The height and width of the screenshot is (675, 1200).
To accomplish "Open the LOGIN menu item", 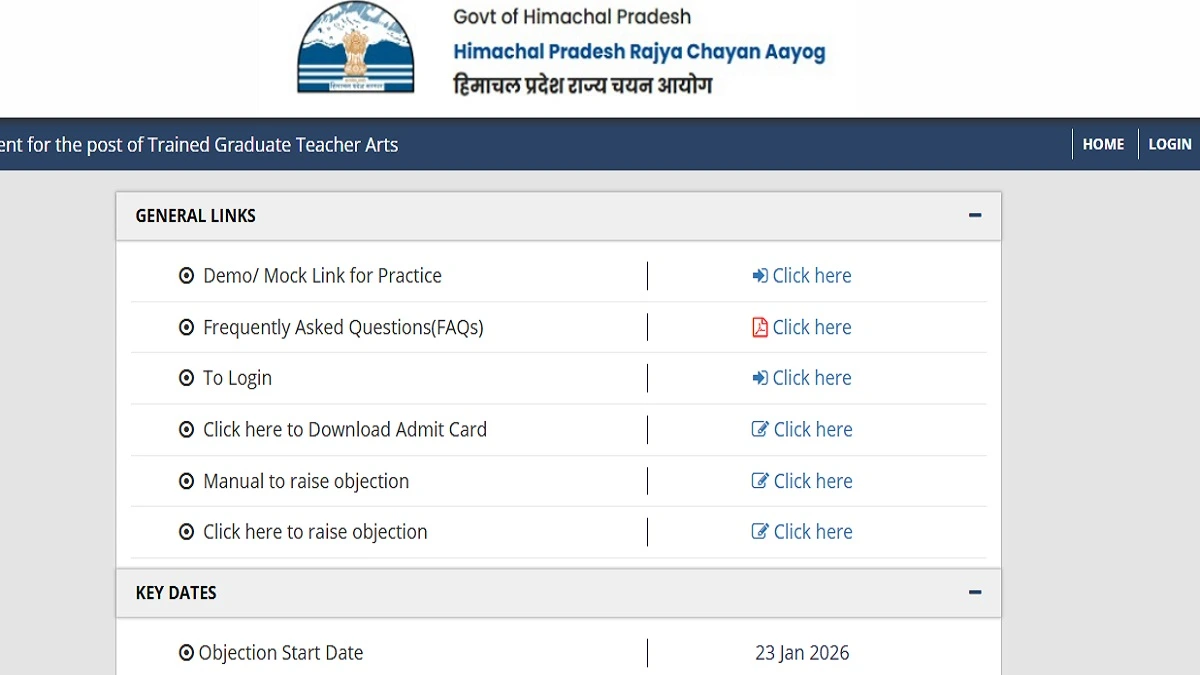I will pos(1169,143).
